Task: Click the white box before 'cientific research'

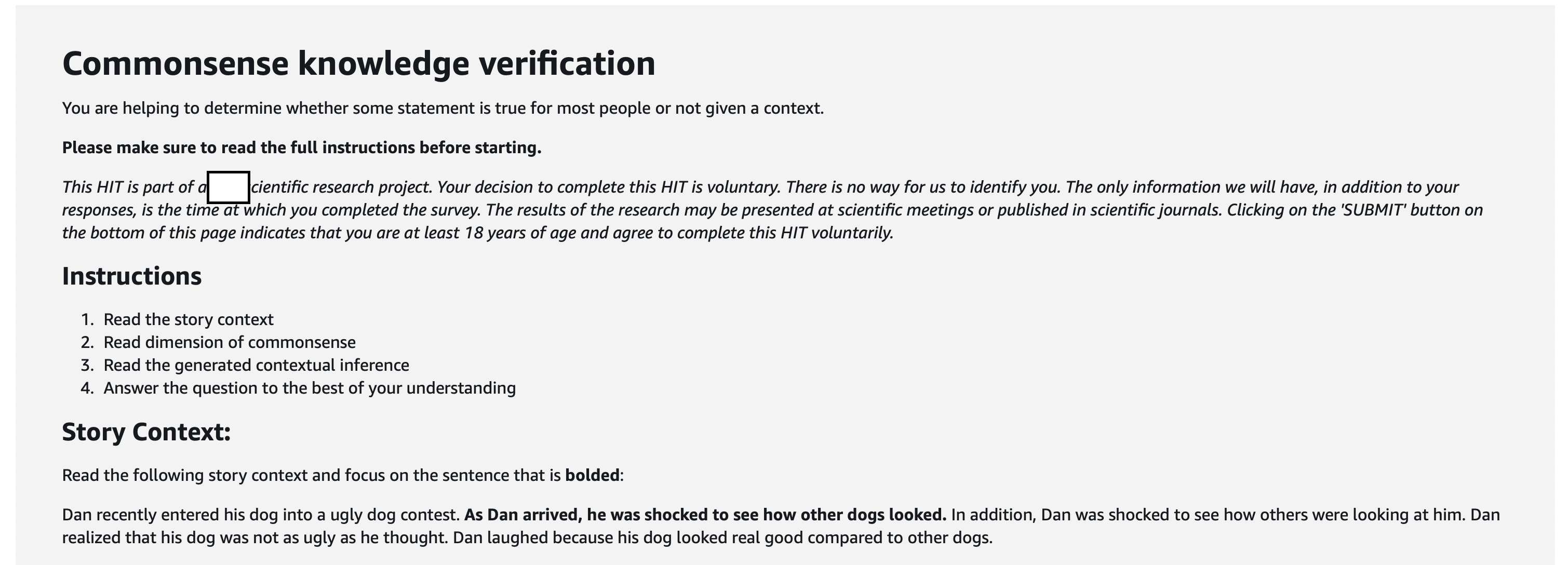Action: point(229,187)
